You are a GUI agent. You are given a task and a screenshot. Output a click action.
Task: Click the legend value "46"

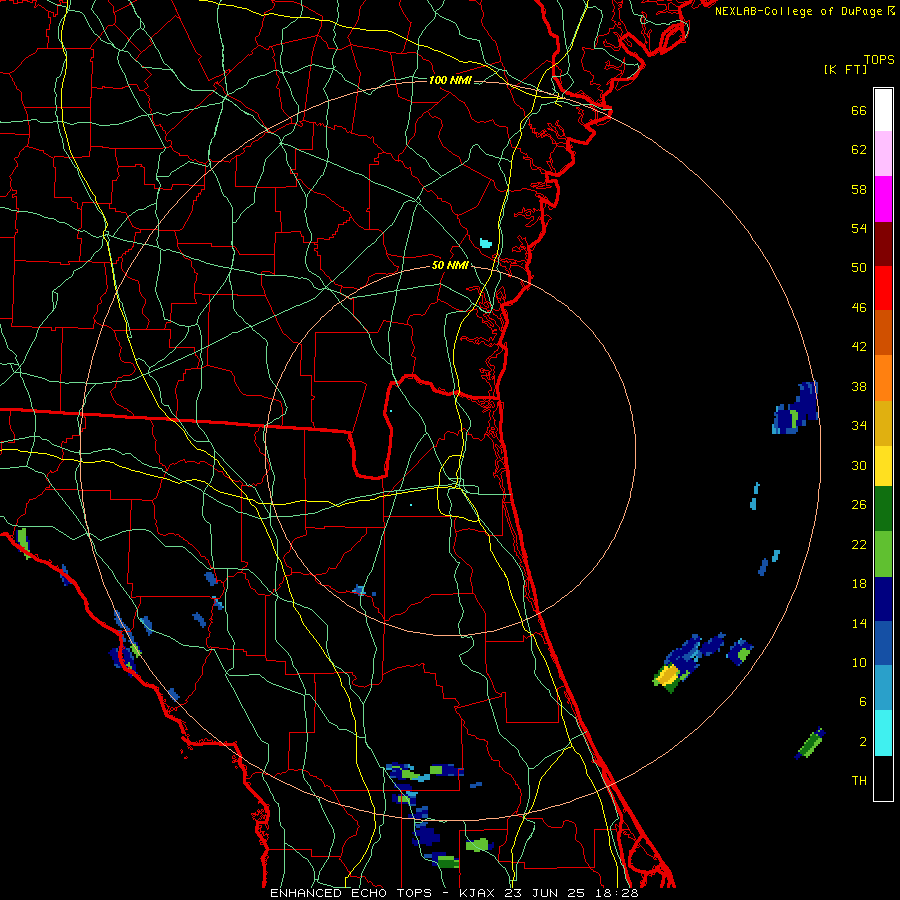tap(859, 308)
